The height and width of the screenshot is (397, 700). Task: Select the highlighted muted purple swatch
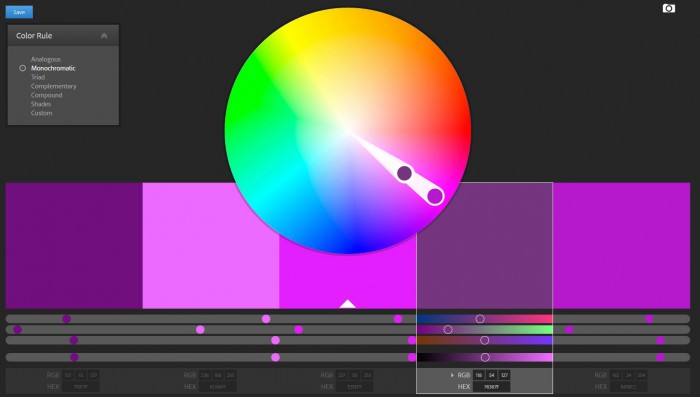coord(485,245)
